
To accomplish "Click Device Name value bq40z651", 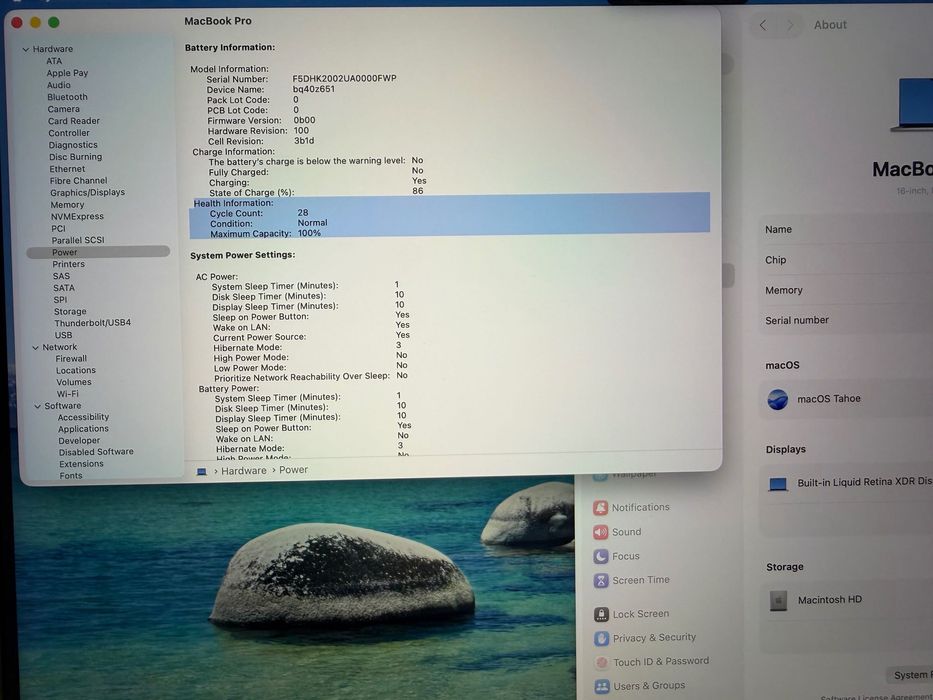I will (314, 89).
